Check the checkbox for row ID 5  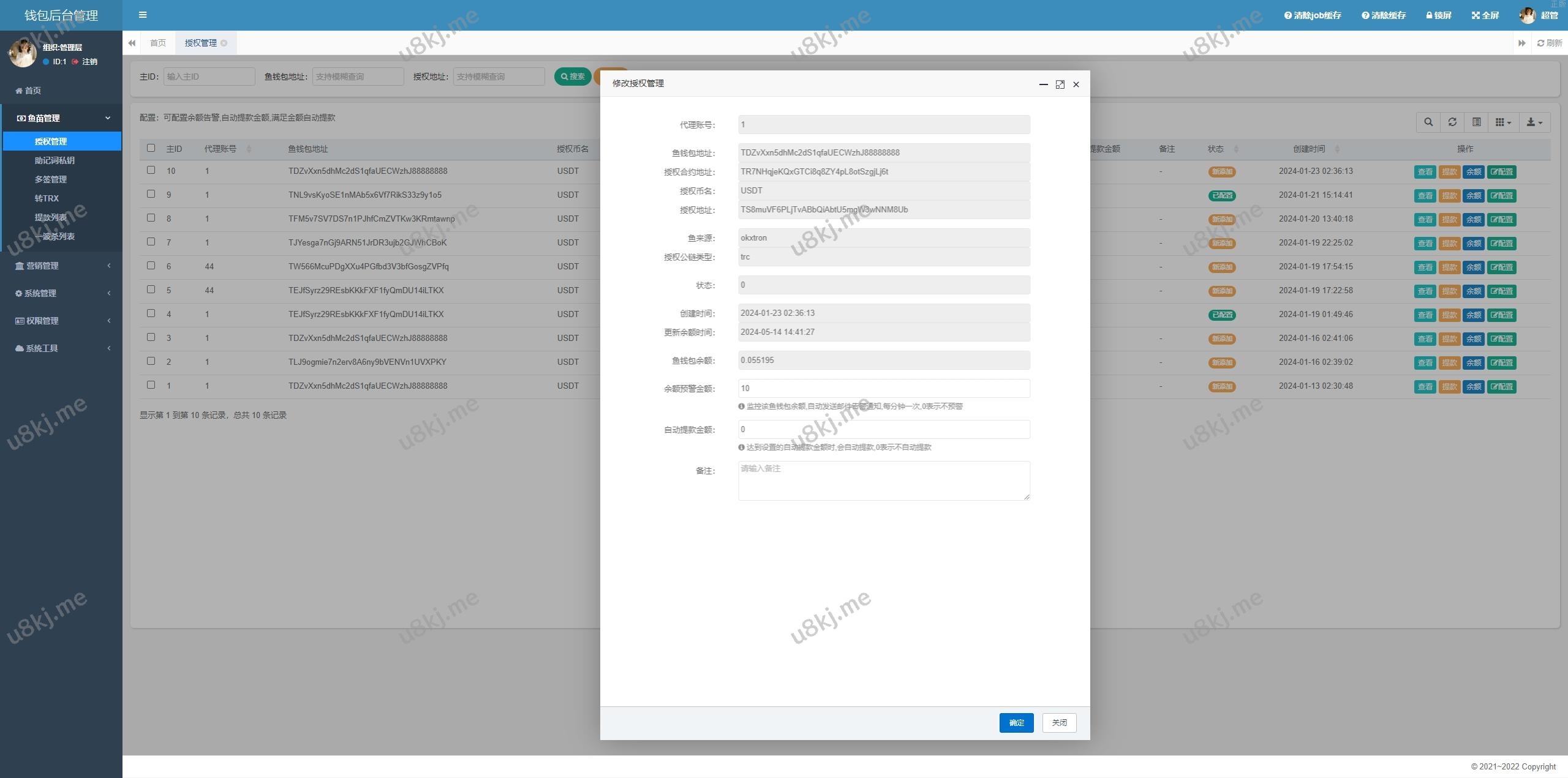coord(151,290)
